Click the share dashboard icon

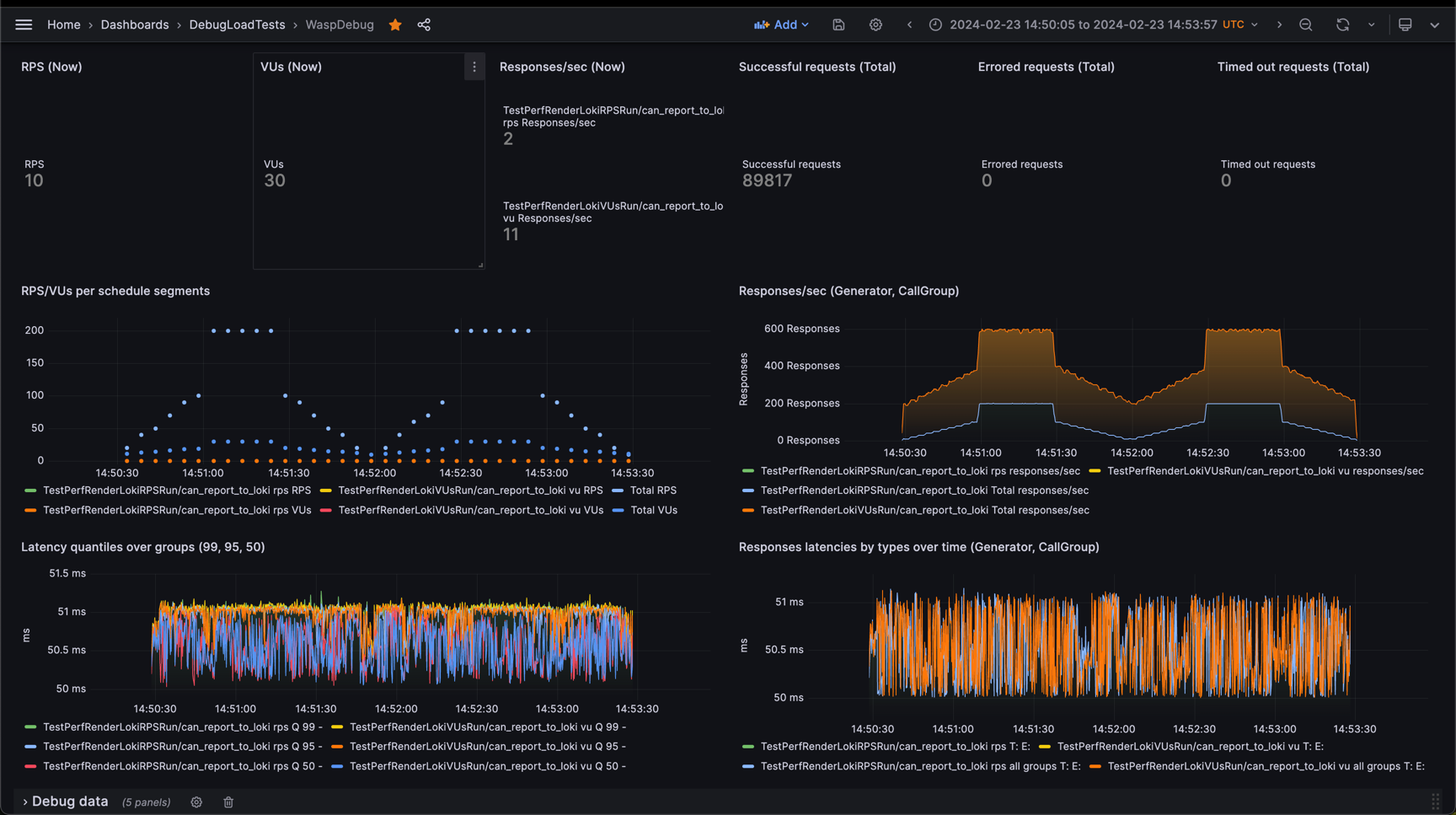(424, 24)
